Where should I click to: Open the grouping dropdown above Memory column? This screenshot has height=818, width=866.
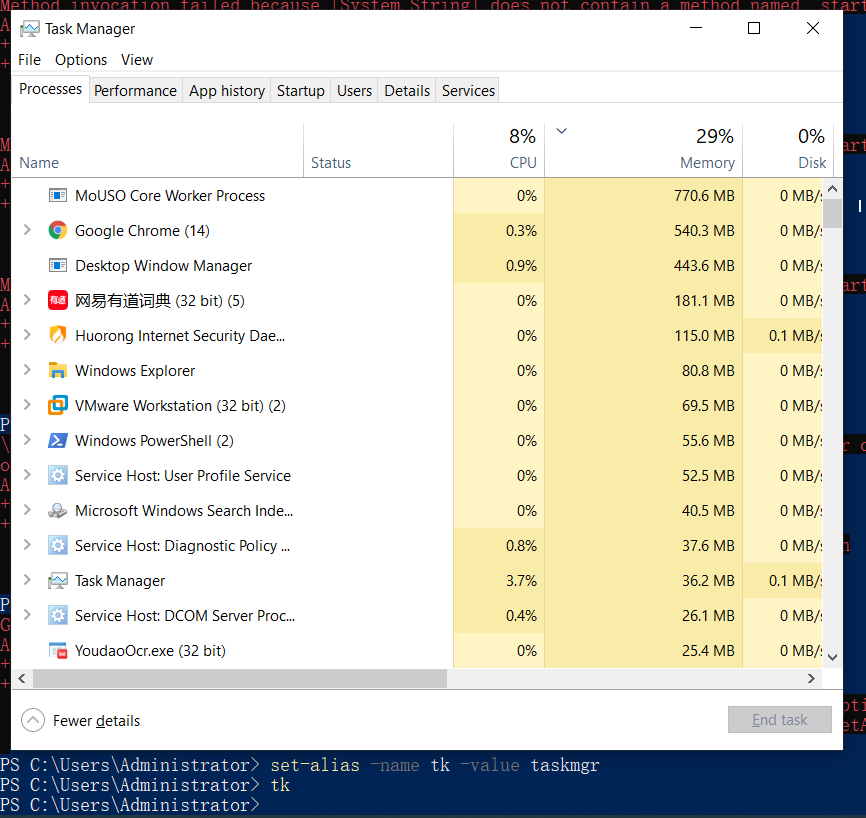tap(561, 131)
